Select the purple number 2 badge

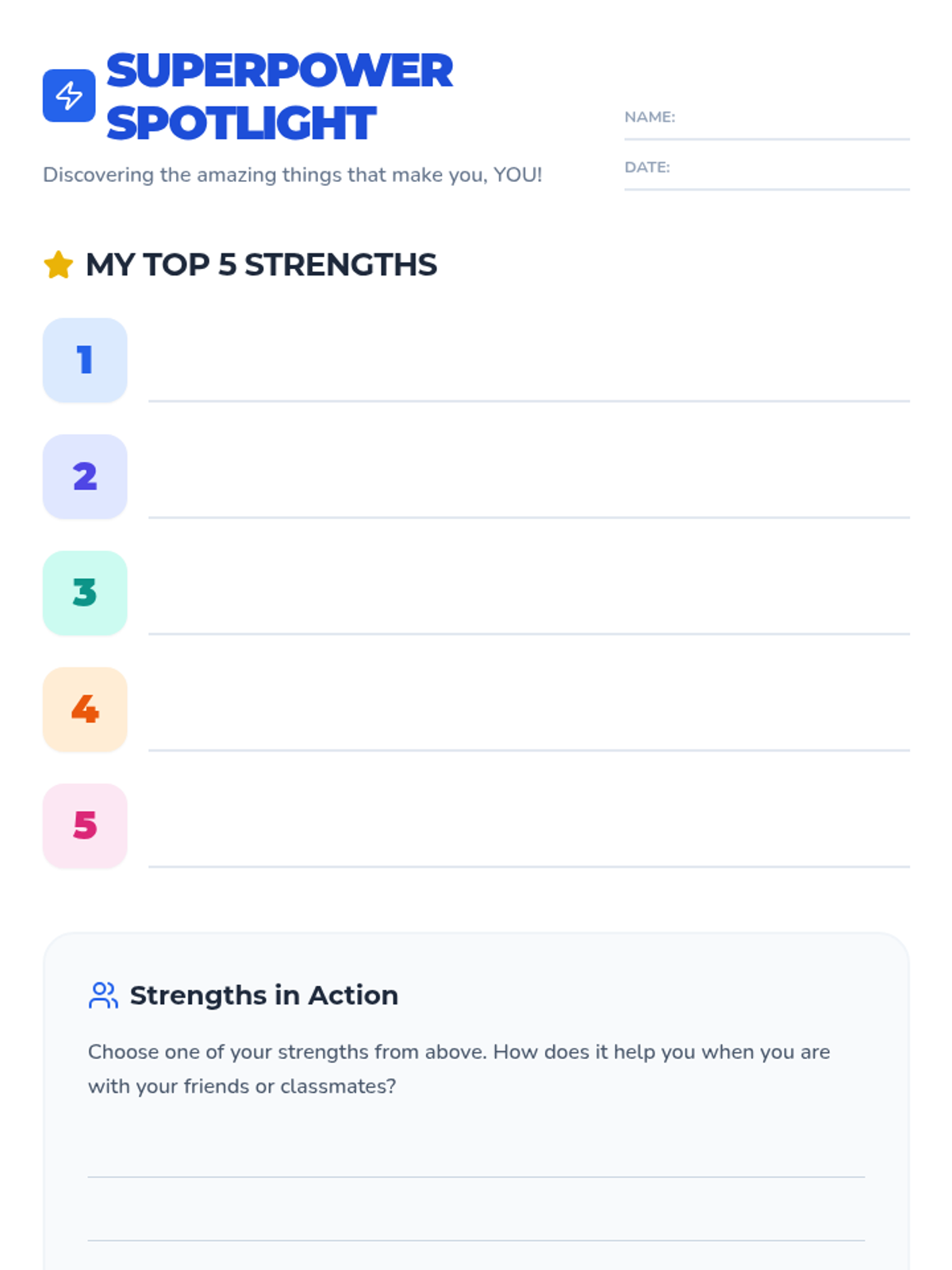coord(85,477)
